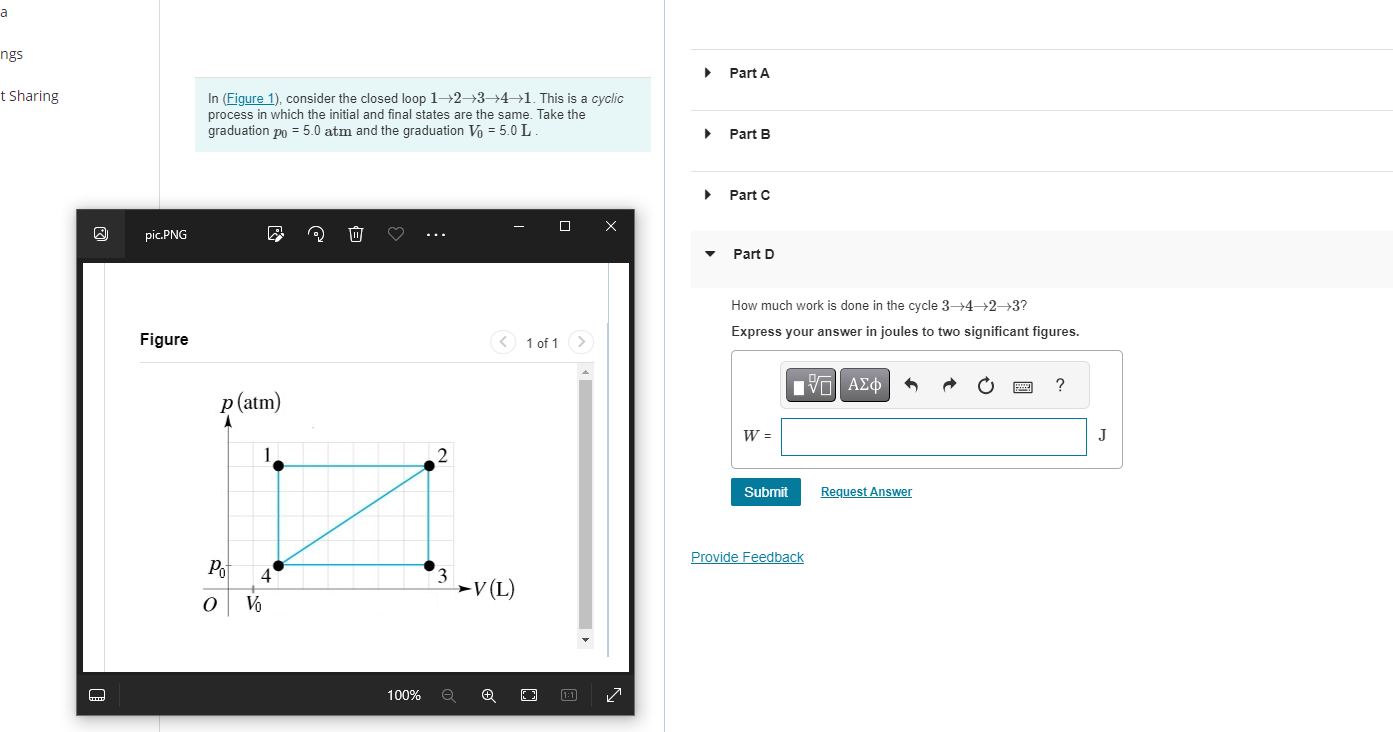The image size is (1393, 732).
Task: Add pic.PNG to favorites with heart icon
Action: click(395, 233)
